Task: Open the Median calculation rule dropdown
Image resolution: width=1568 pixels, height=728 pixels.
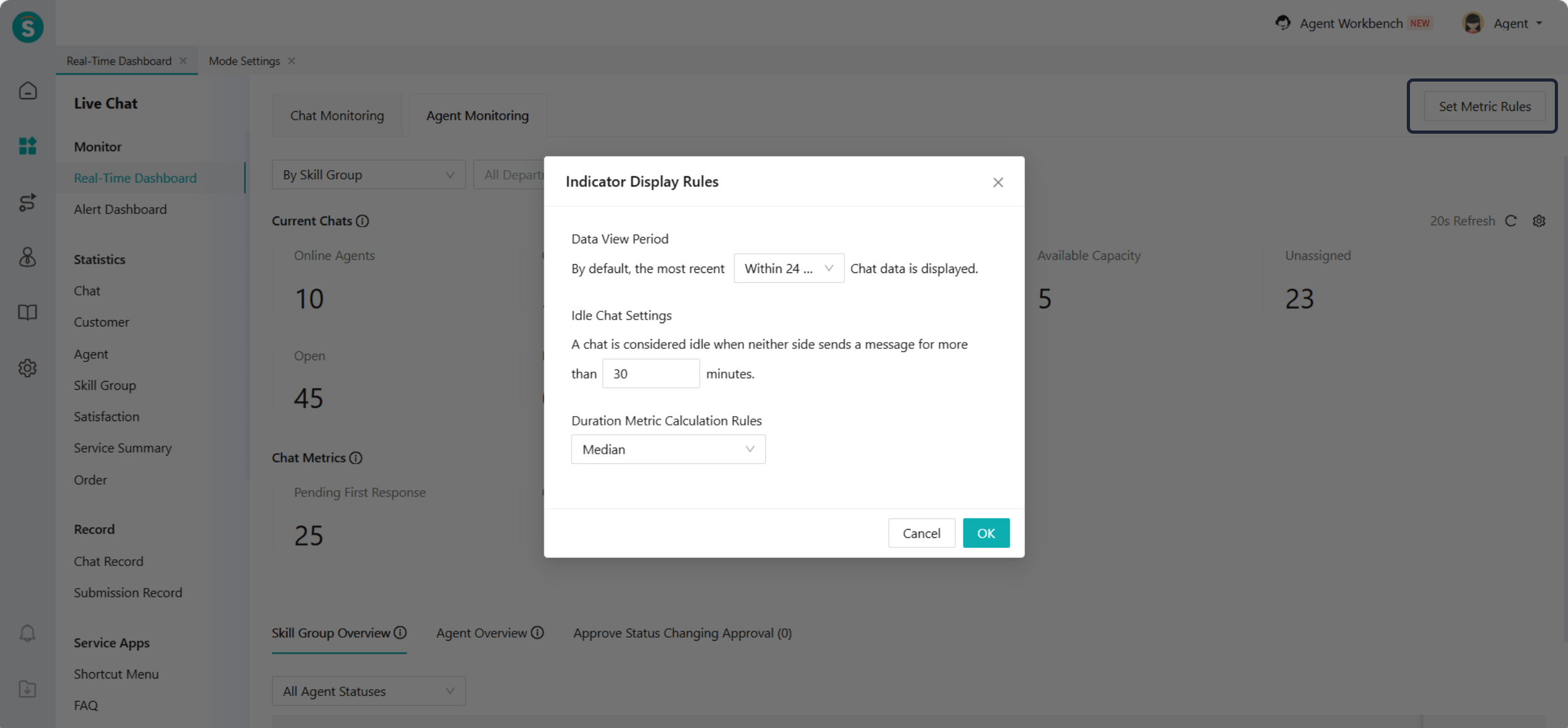Action: click(668, 449)
